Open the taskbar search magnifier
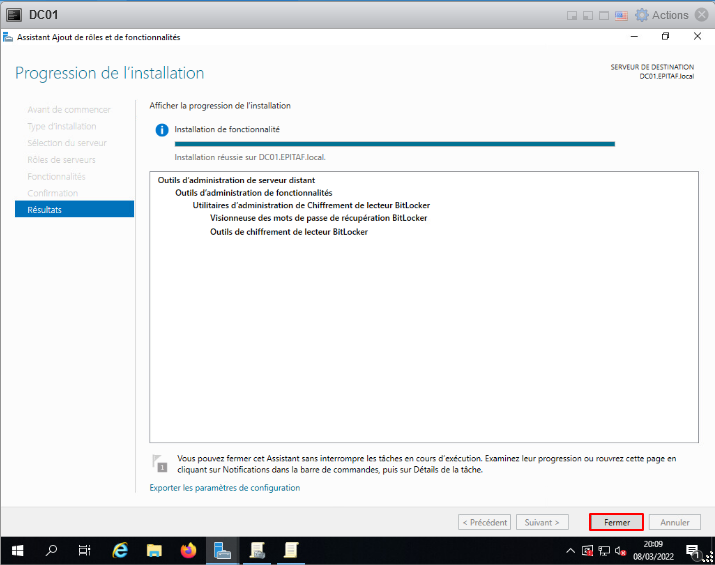 (51, 550)
